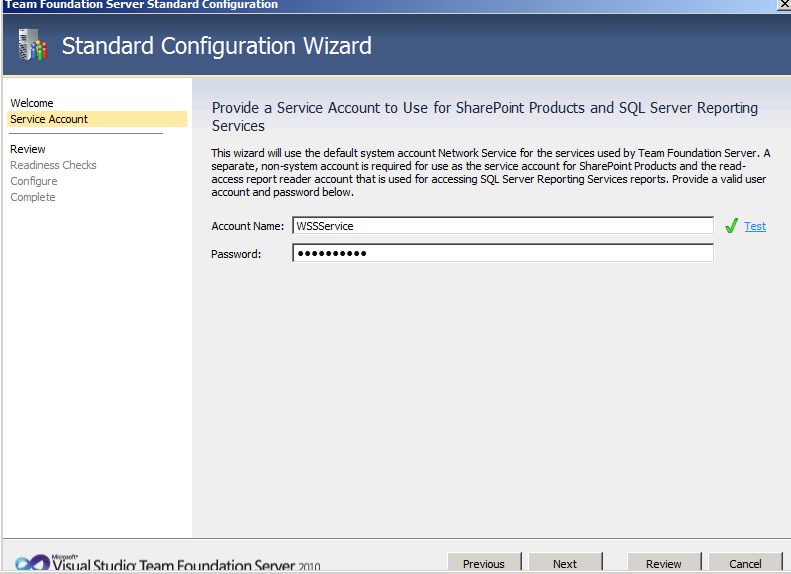791x574 pixels.
Task: Go to the Welcome step
Action: (32, 103)
